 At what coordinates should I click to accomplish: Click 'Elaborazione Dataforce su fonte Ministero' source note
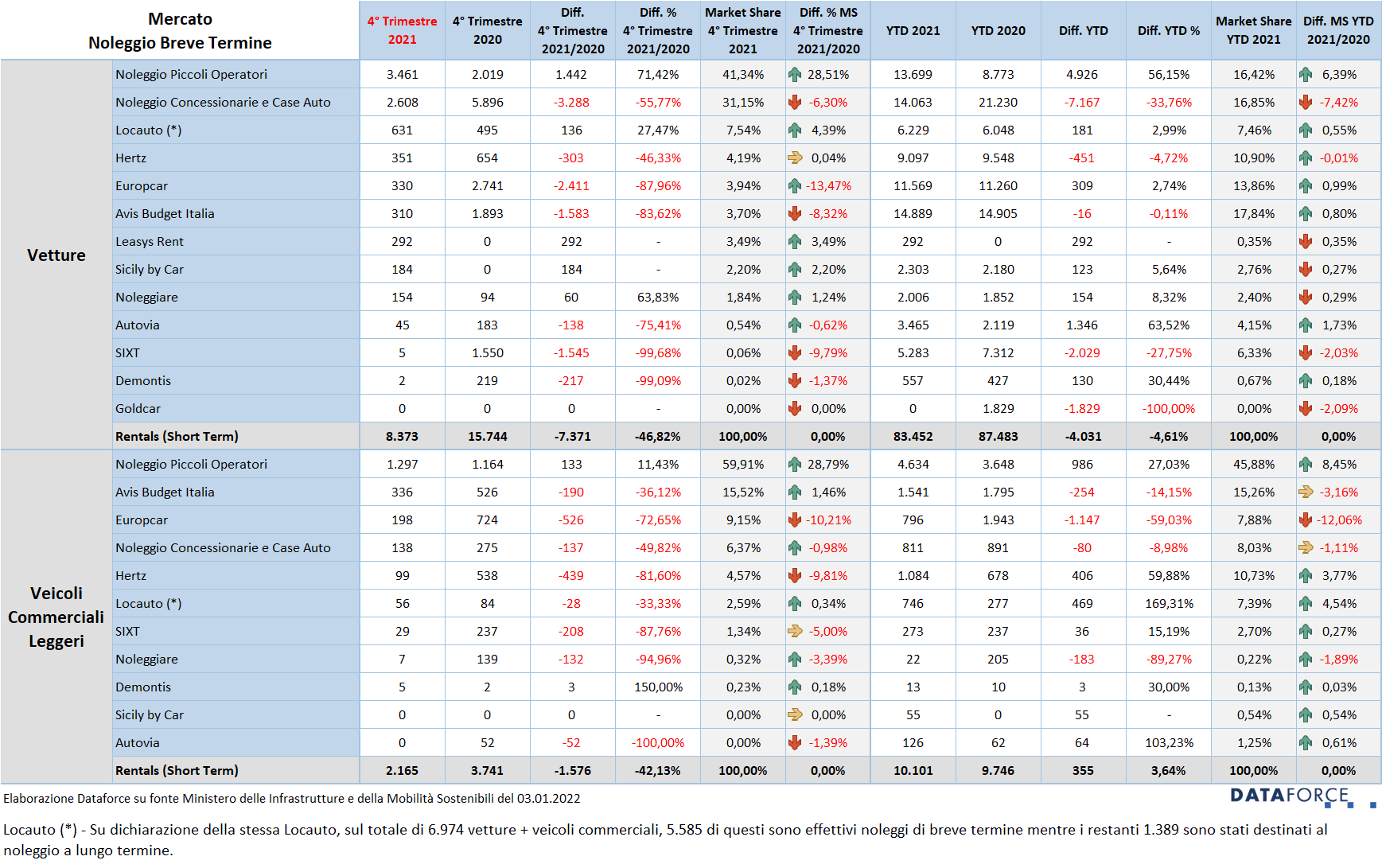tap(291, 799)
